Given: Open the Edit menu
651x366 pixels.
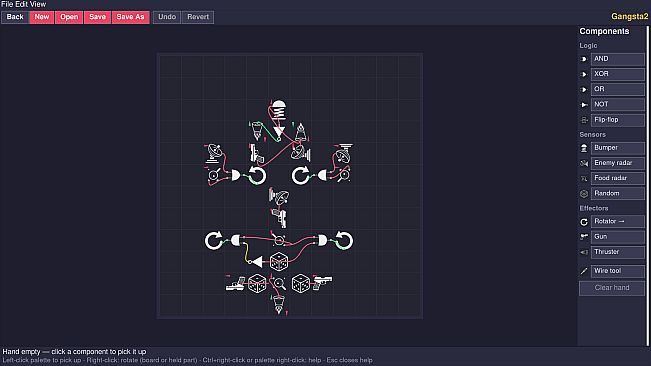Looking at the screenshot, I should [x=21, y=4].
